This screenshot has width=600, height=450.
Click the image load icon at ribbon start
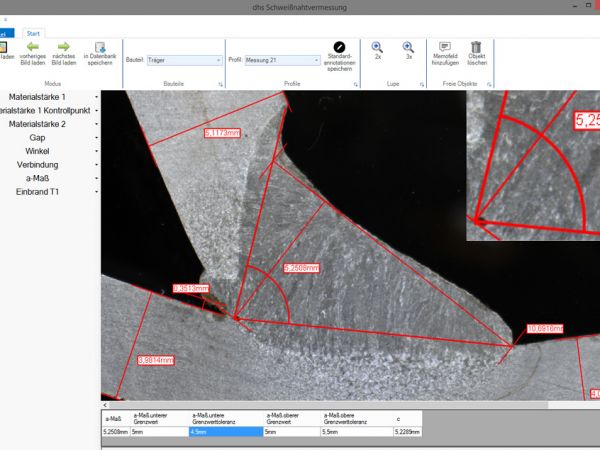(x=3, y=47)
